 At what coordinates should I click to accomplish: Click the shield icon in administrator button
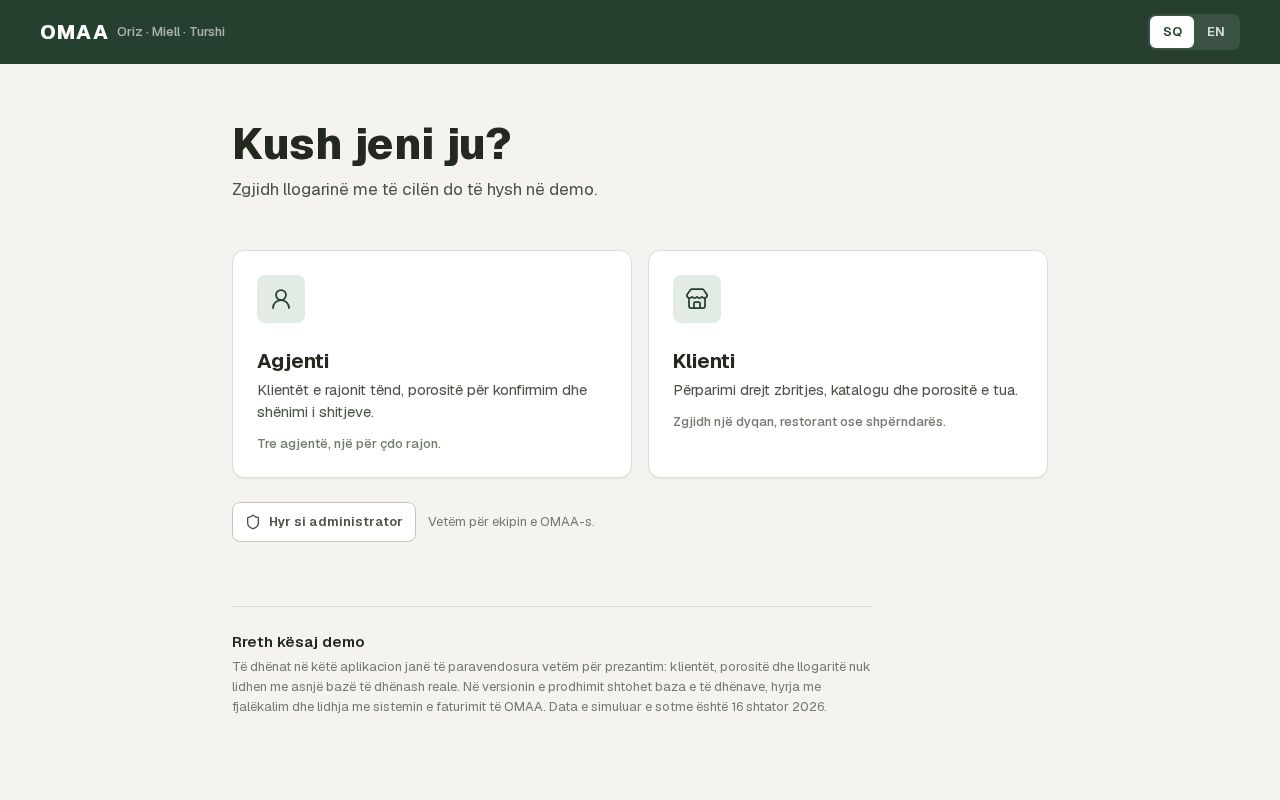tap(253, 522)
